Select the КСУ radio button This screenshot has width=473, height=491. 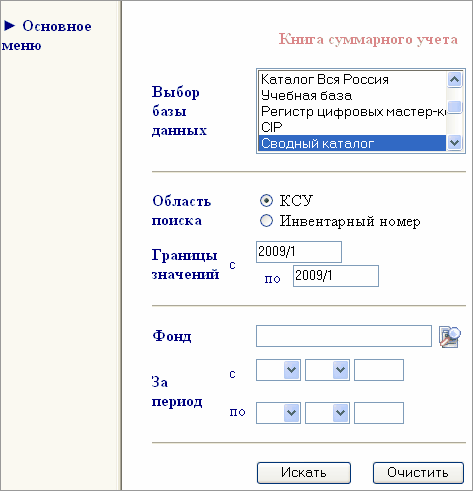(266, 201)
